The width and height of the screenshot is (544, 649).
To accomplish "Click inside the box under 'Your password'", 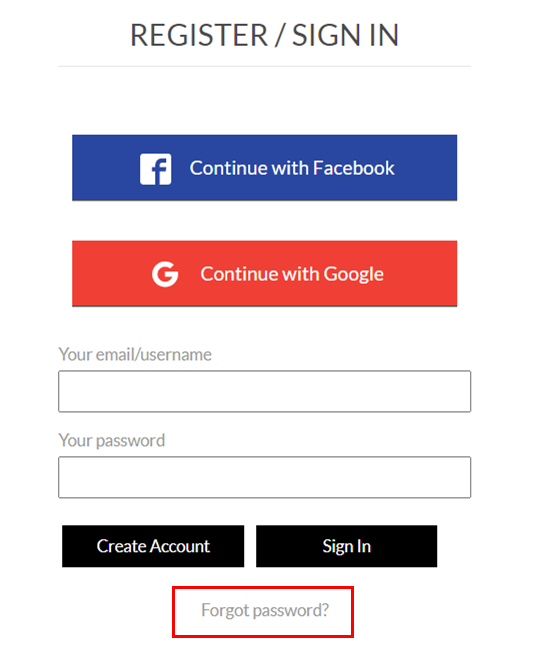I will click(x=265, y=477).
